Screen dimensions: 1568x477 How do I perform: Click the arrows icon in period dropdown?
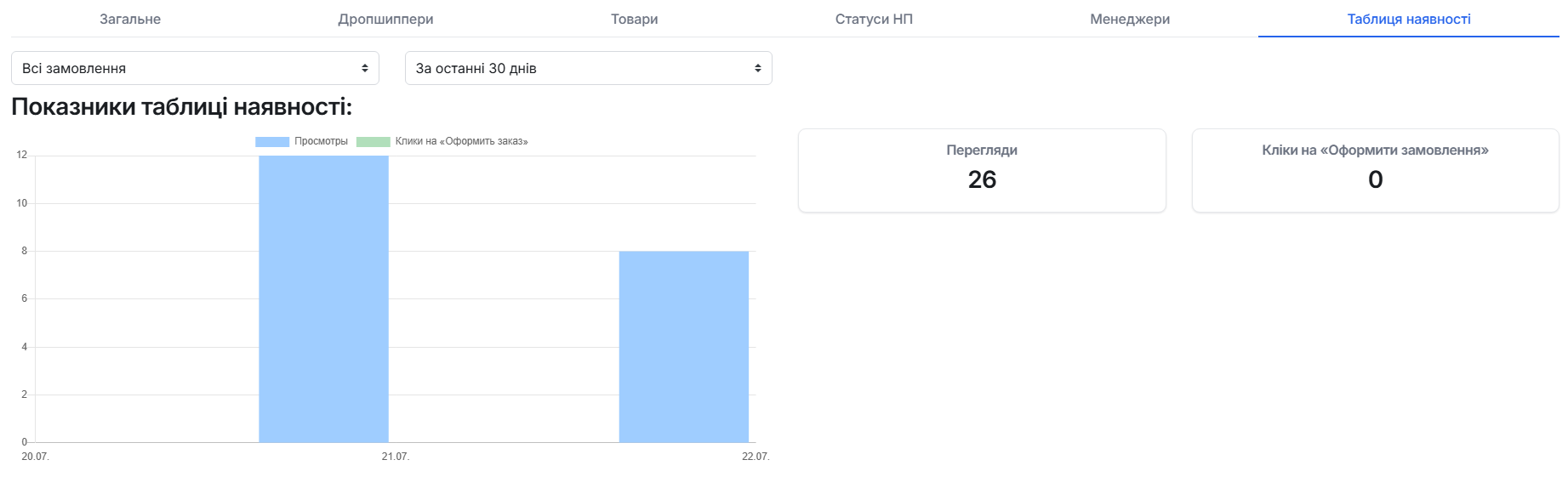758,68
